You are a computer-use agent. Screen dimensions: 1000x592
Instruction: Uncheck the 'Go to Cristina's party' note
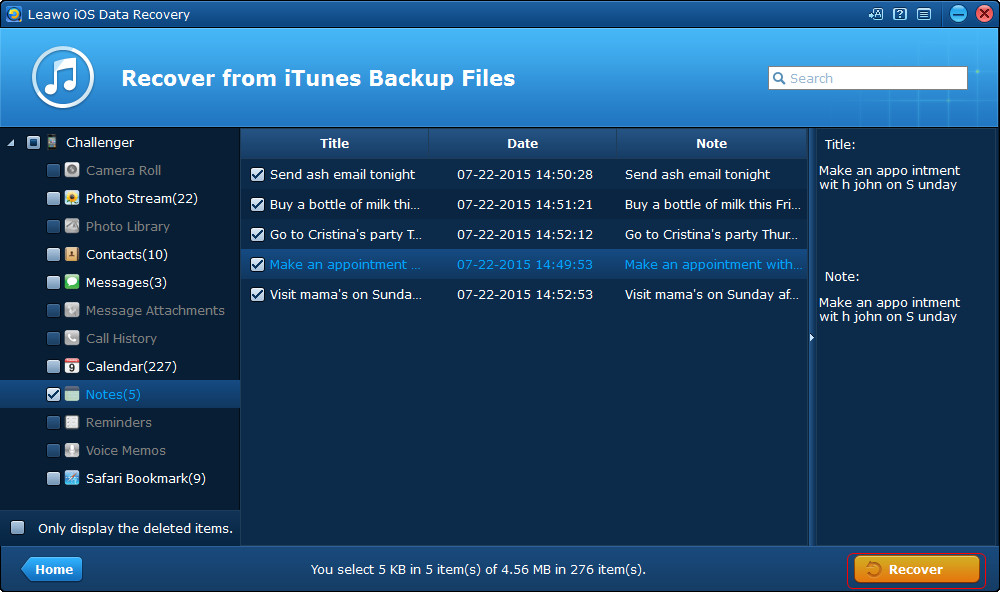click(258, 235)
